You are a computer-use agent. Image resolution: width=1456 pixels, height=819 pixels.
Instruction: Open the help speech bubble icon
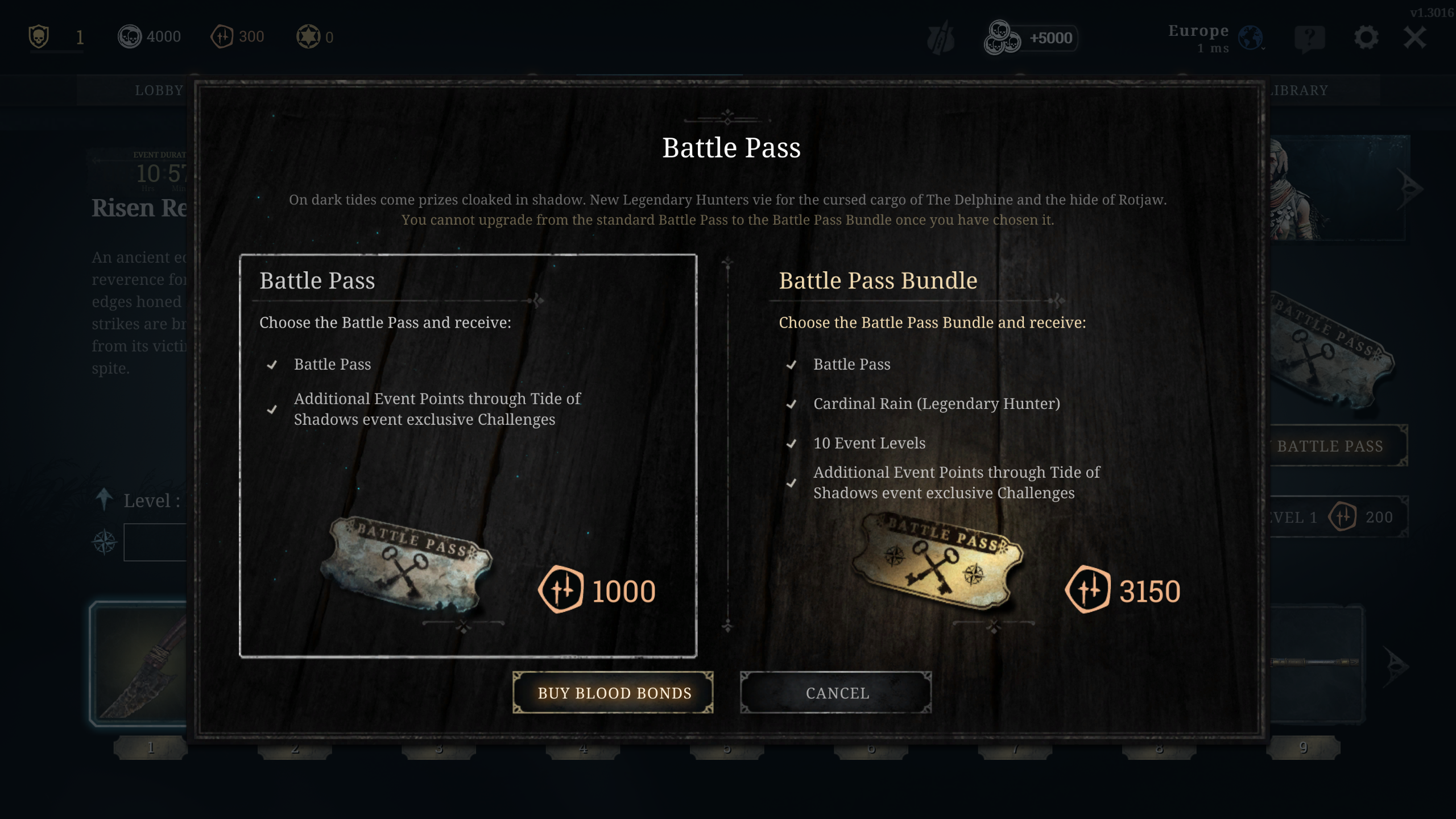tap(1310, 39)
